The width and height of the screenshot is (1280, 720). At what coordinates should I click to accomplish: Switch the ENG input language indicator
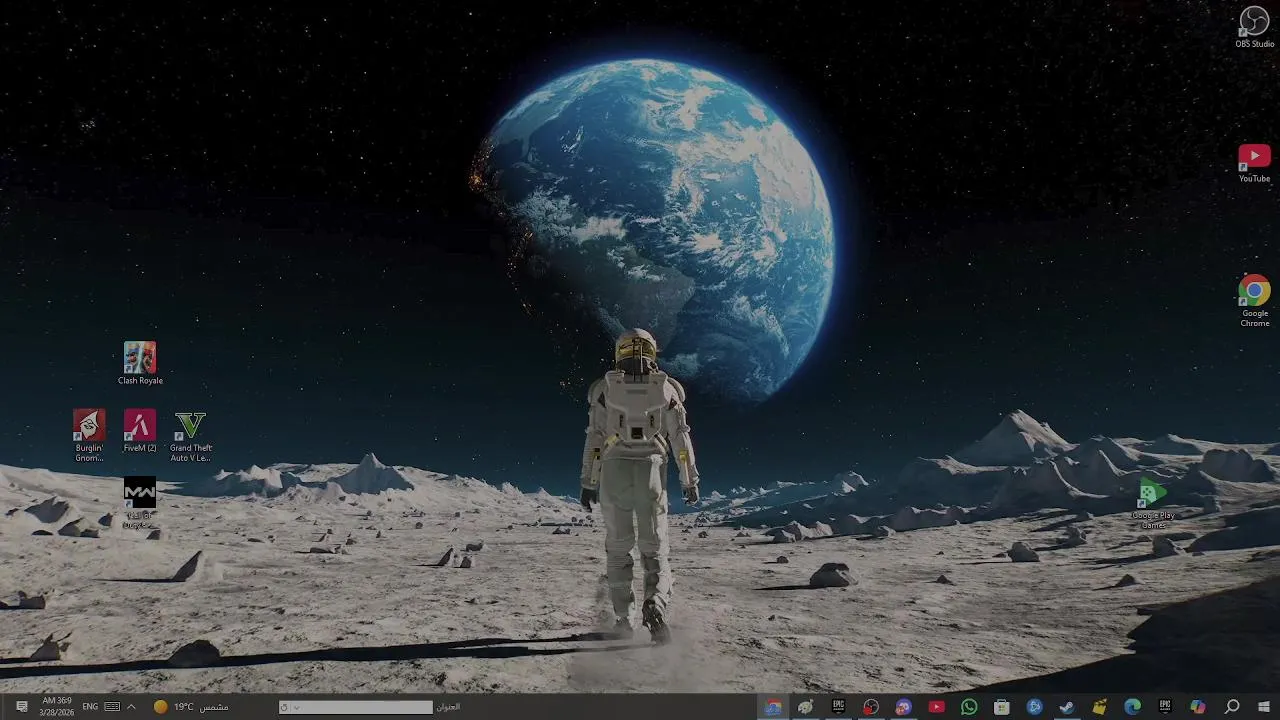pos(90,707)
